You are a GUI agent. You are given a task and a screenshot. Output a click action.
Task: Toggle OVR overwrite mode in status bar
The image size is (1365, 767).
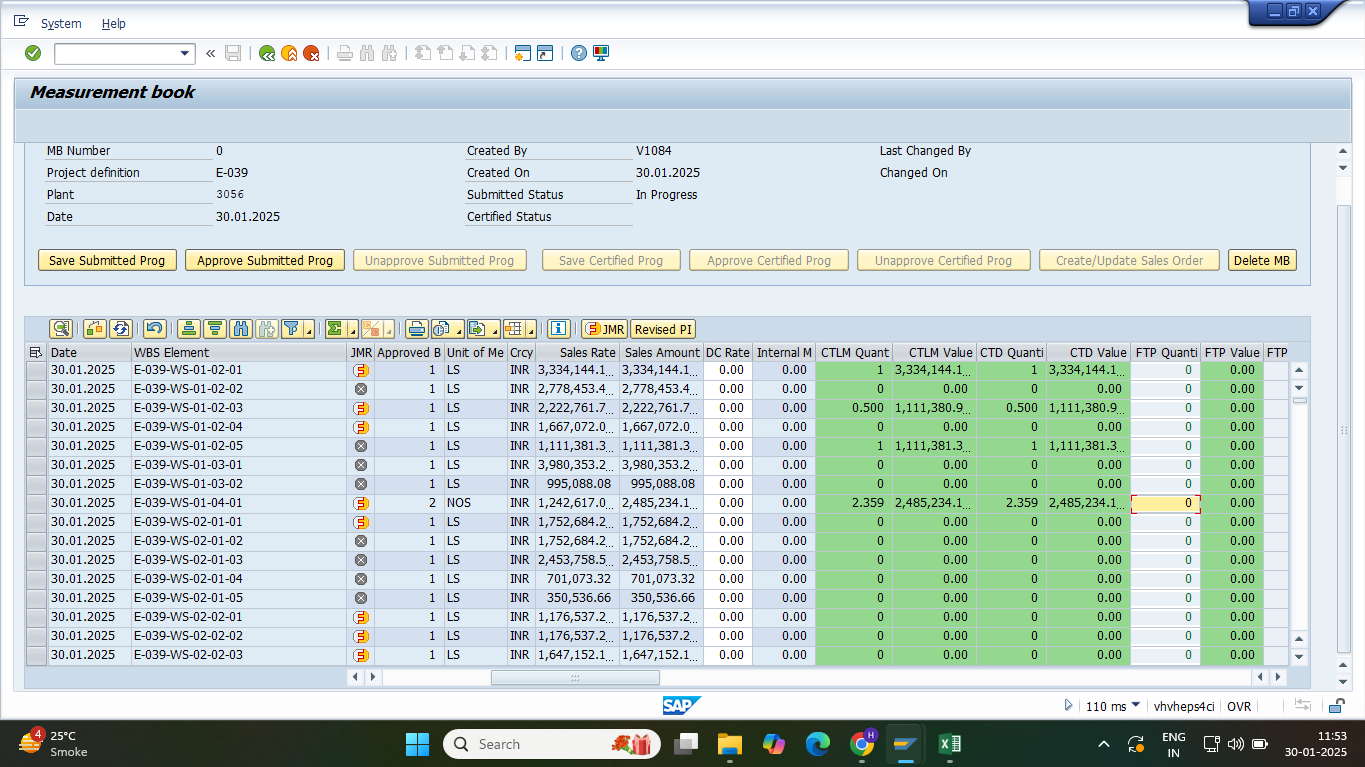coord(1239,706)
